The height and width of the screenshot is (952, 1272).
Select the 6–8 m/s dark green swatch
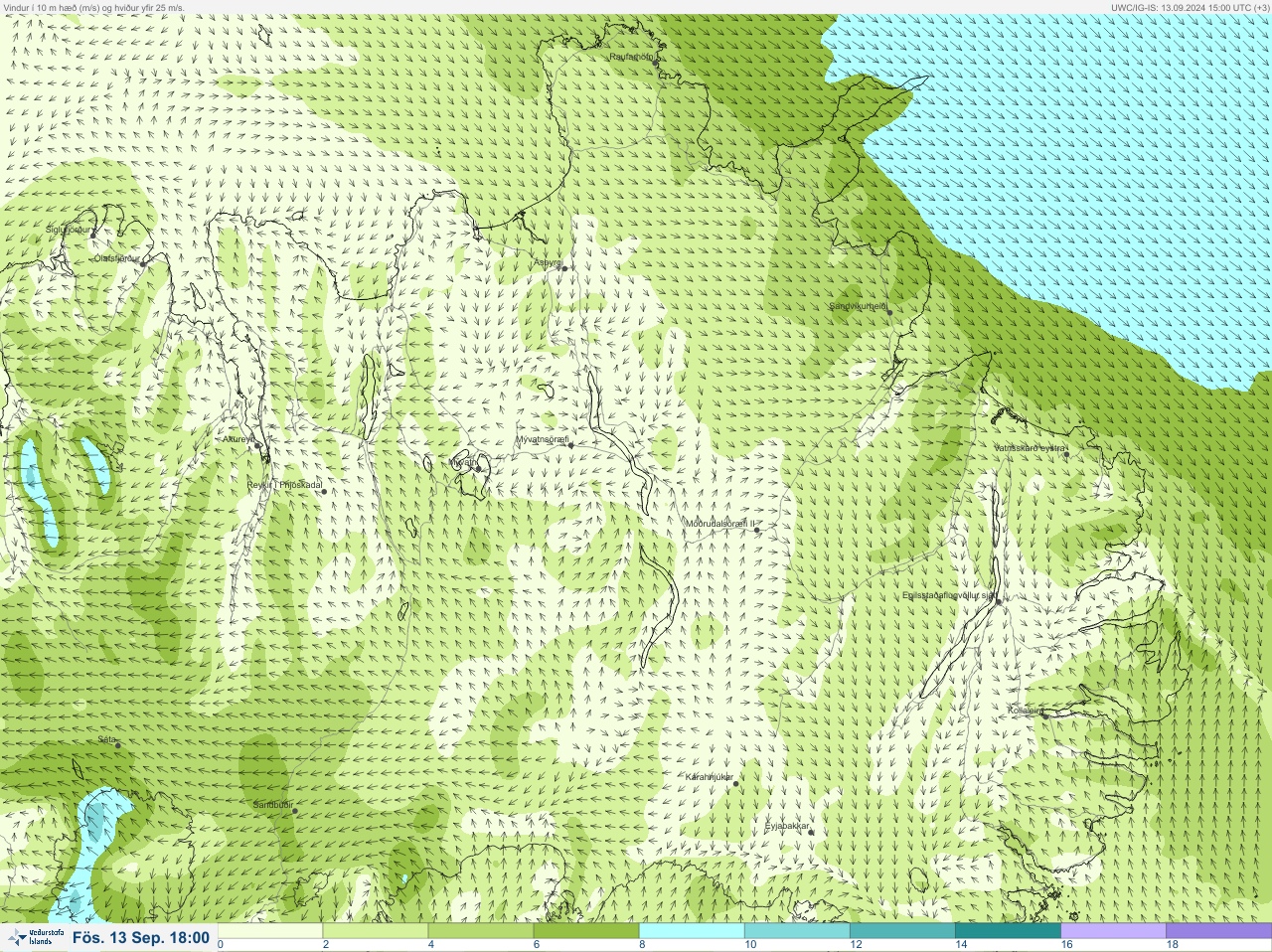coord(586,931)
